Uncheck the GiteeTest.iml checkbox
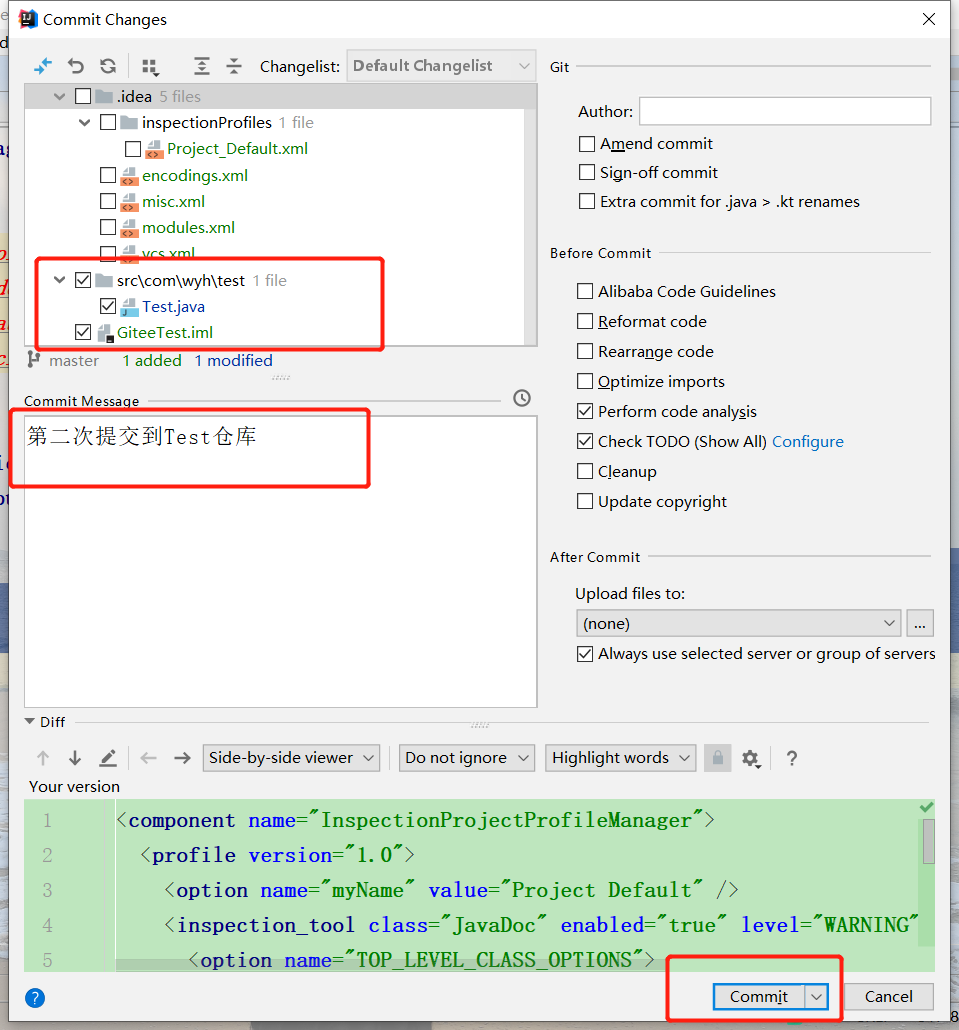 (x=83, y=332)
